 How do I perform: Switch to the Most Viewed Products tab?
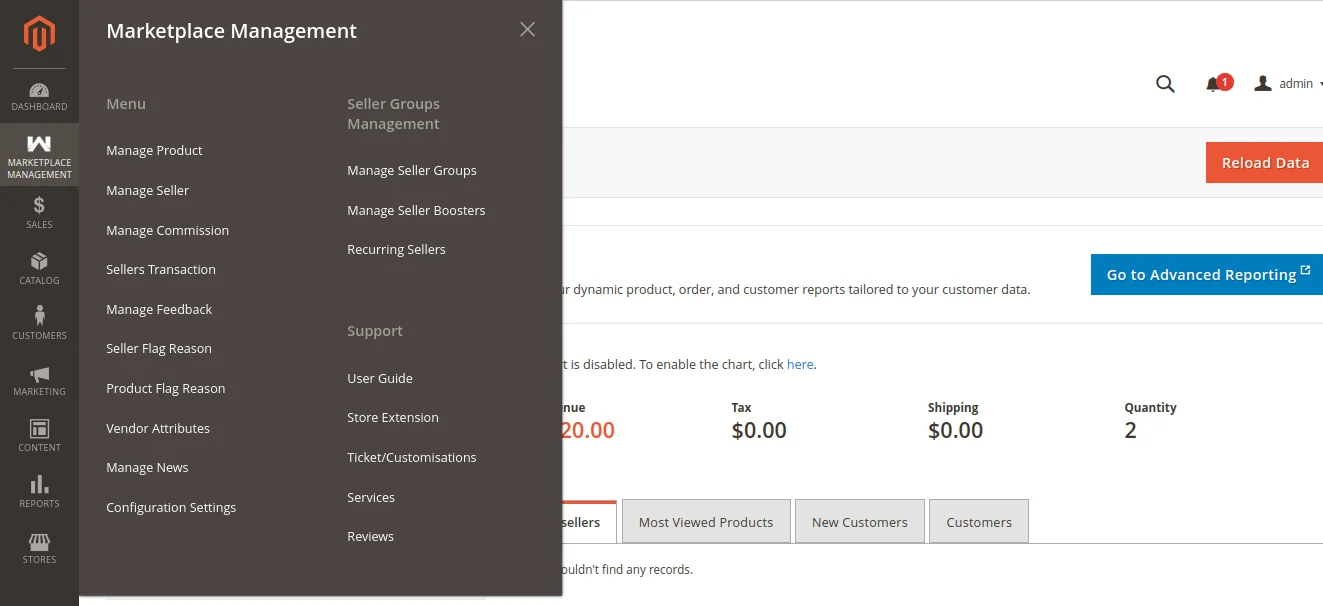click(706, 521)
